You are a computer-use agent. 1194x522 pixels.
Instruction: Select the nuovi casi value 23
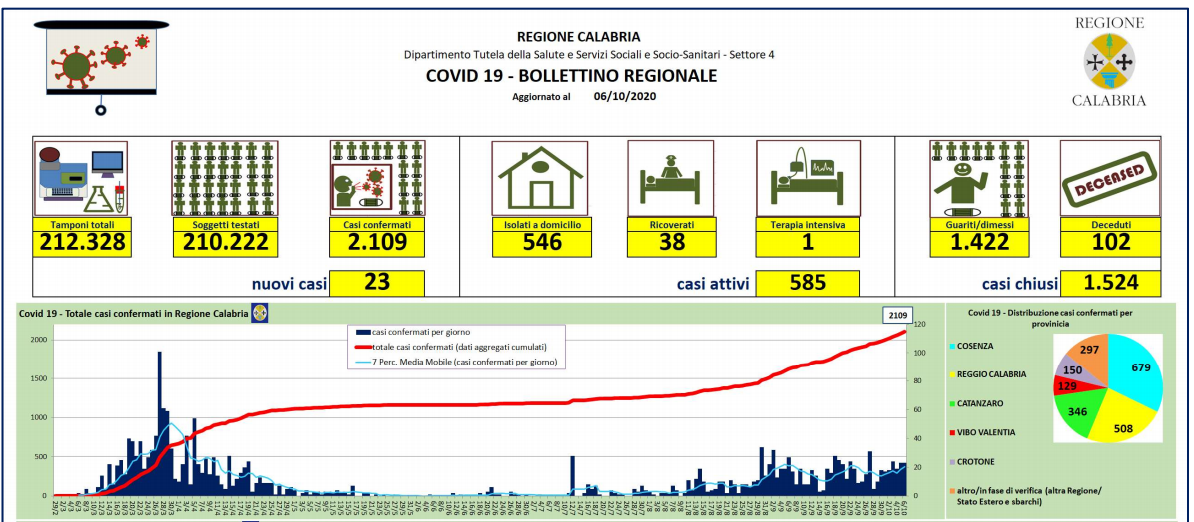point(377,283)
